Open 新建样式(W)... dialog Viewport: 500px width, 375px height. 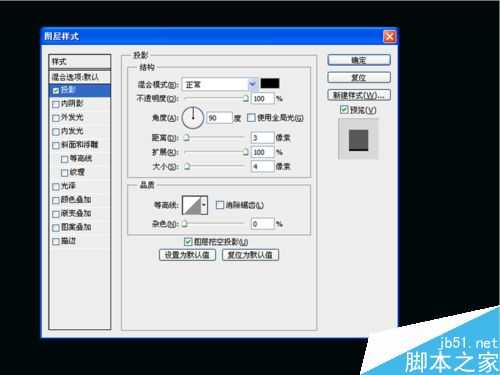coord(359,95)
